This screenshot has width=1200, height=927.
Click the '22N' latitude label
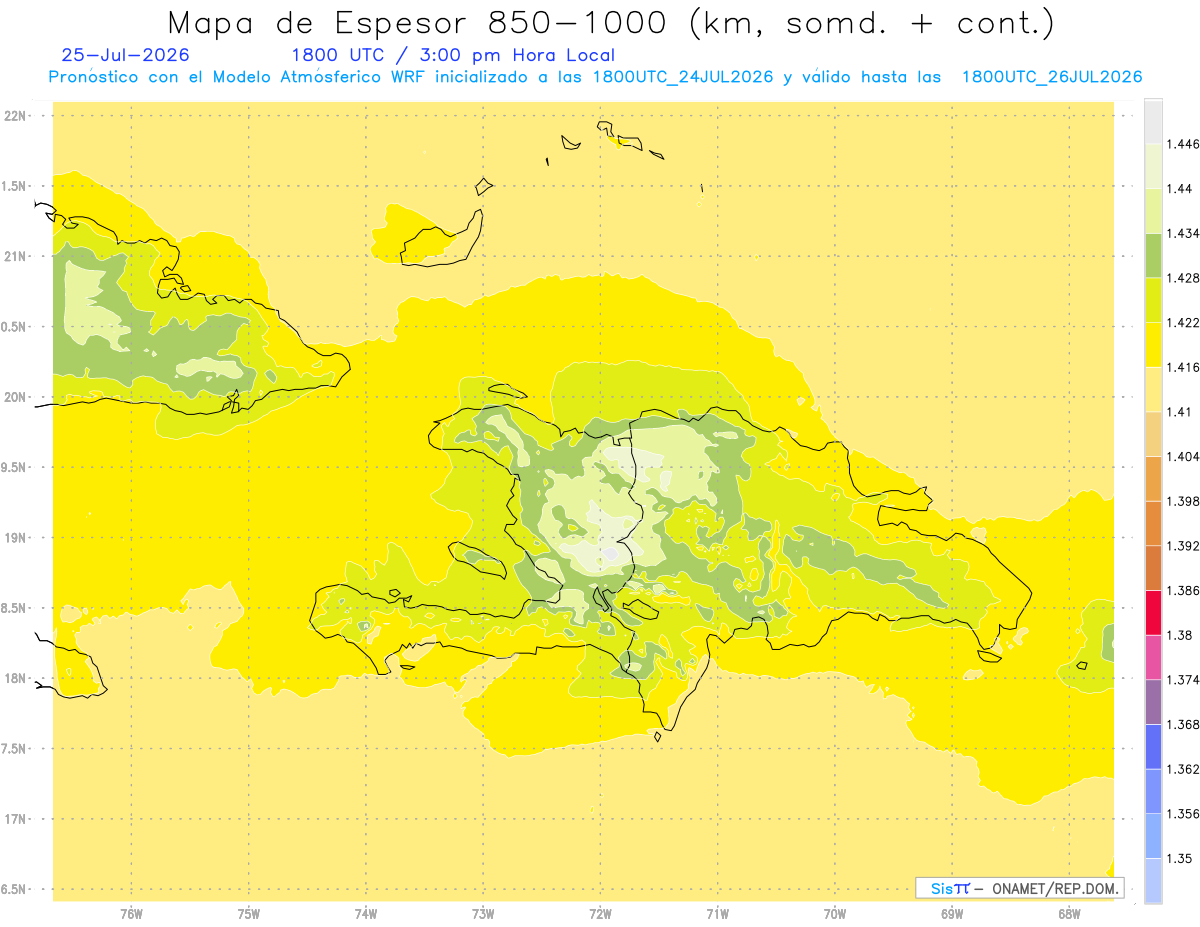click(x=14, y=115)
